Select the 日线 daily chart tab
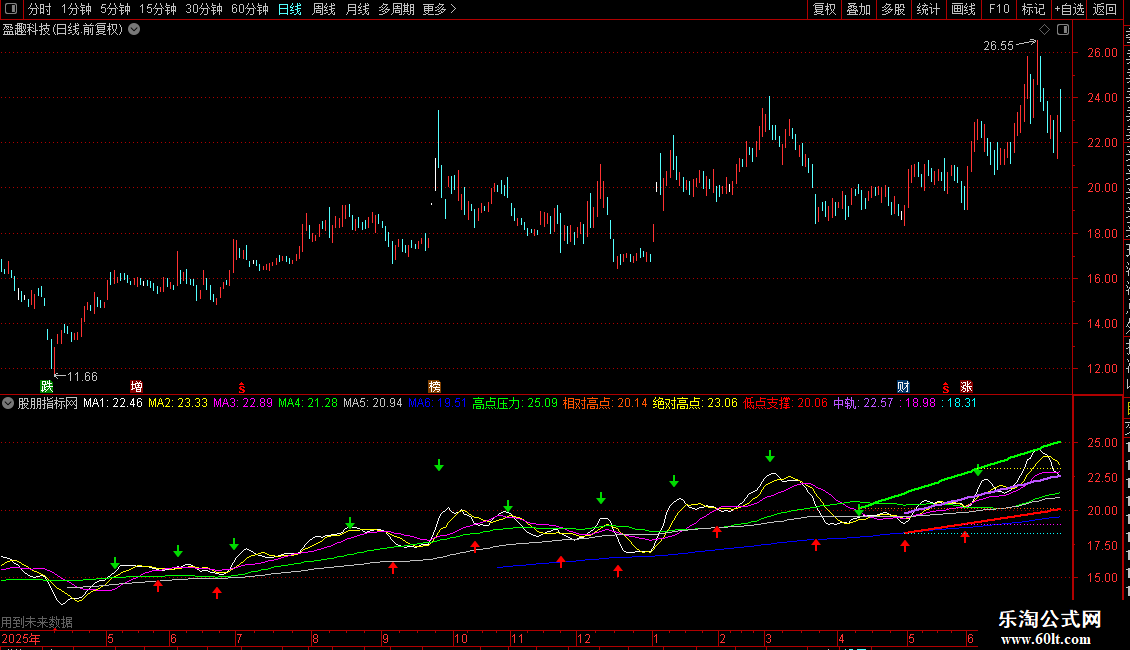 pos(290,9)
